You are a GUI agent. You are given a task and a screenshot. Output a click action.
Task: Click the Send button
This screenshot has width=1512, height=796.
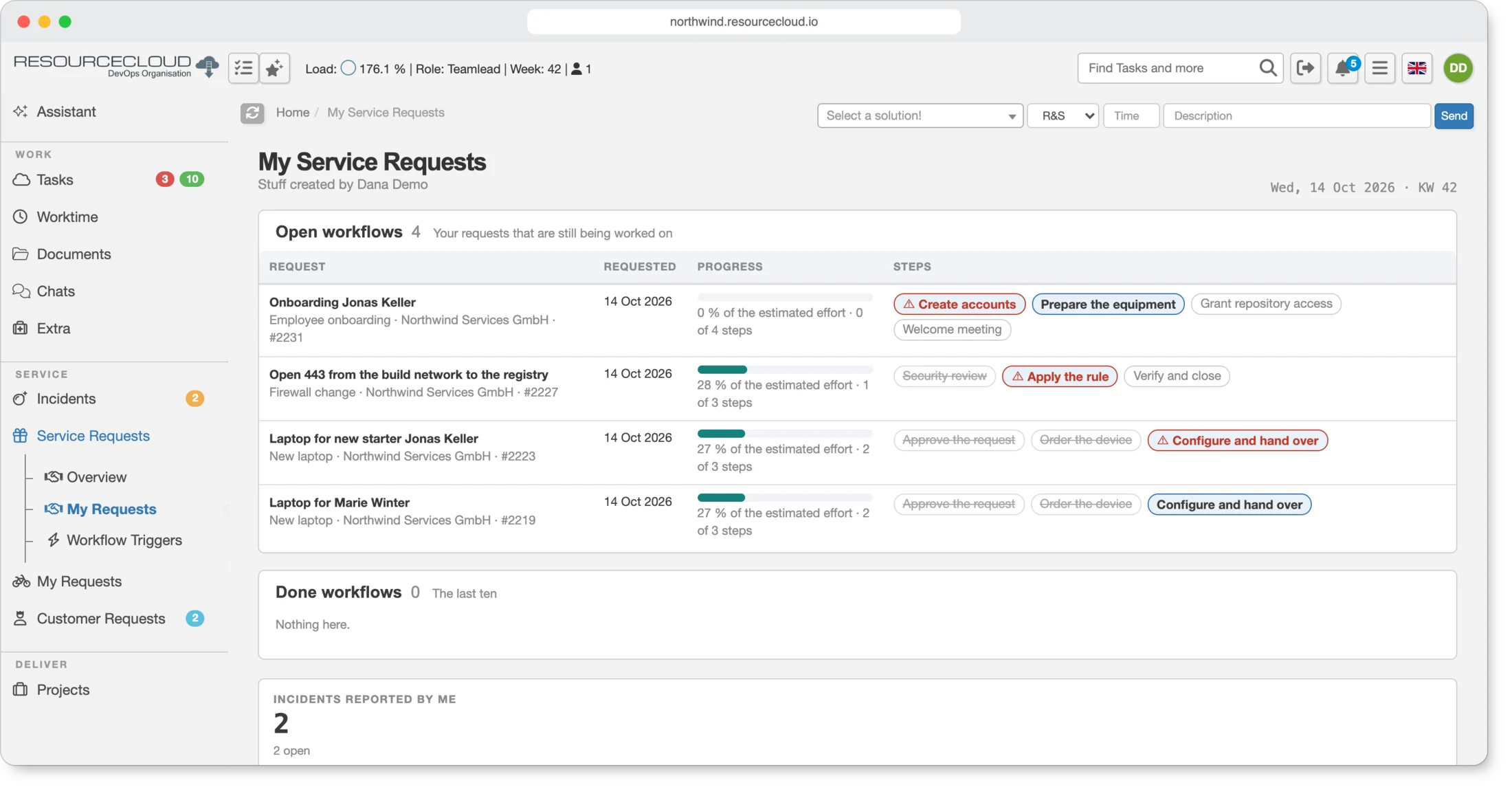[1454, 115]
